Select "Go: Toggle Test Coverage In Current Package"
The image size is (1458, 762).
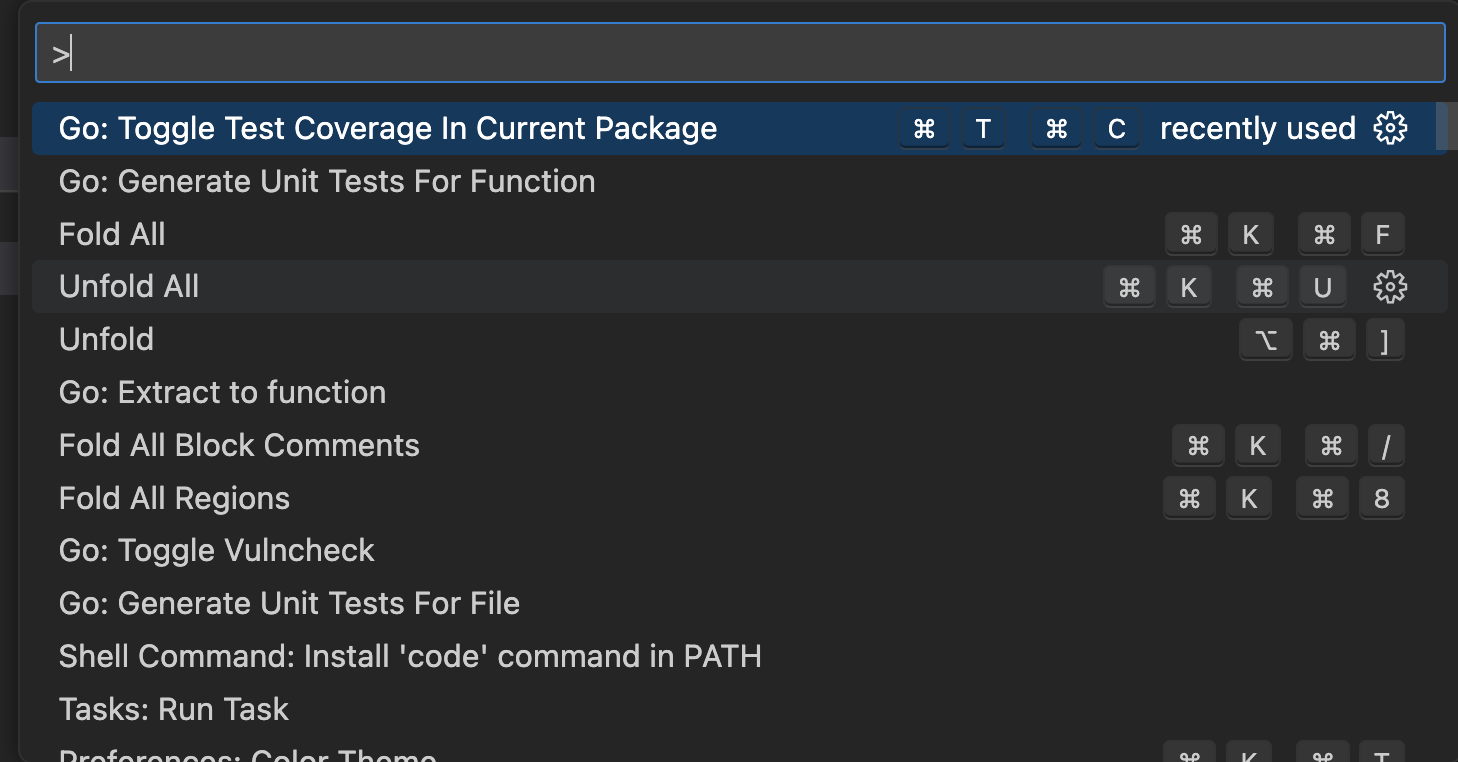[388, 128]
